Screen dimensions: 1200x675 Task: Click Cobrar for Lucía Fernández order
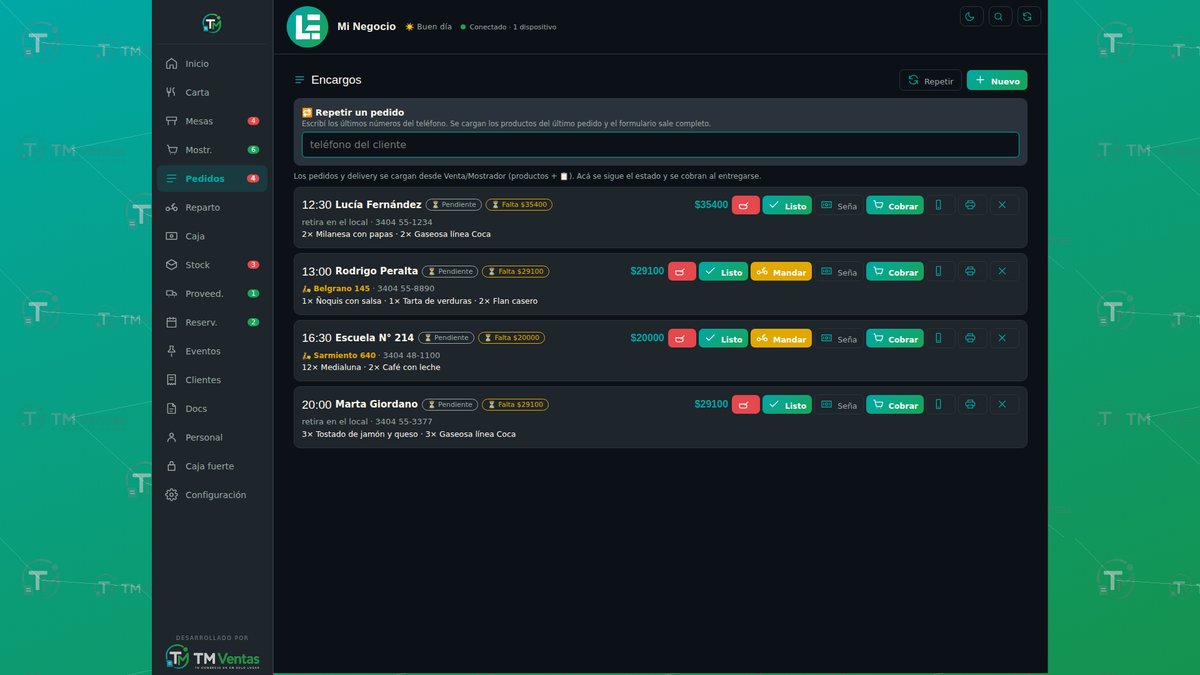[895, 205]
